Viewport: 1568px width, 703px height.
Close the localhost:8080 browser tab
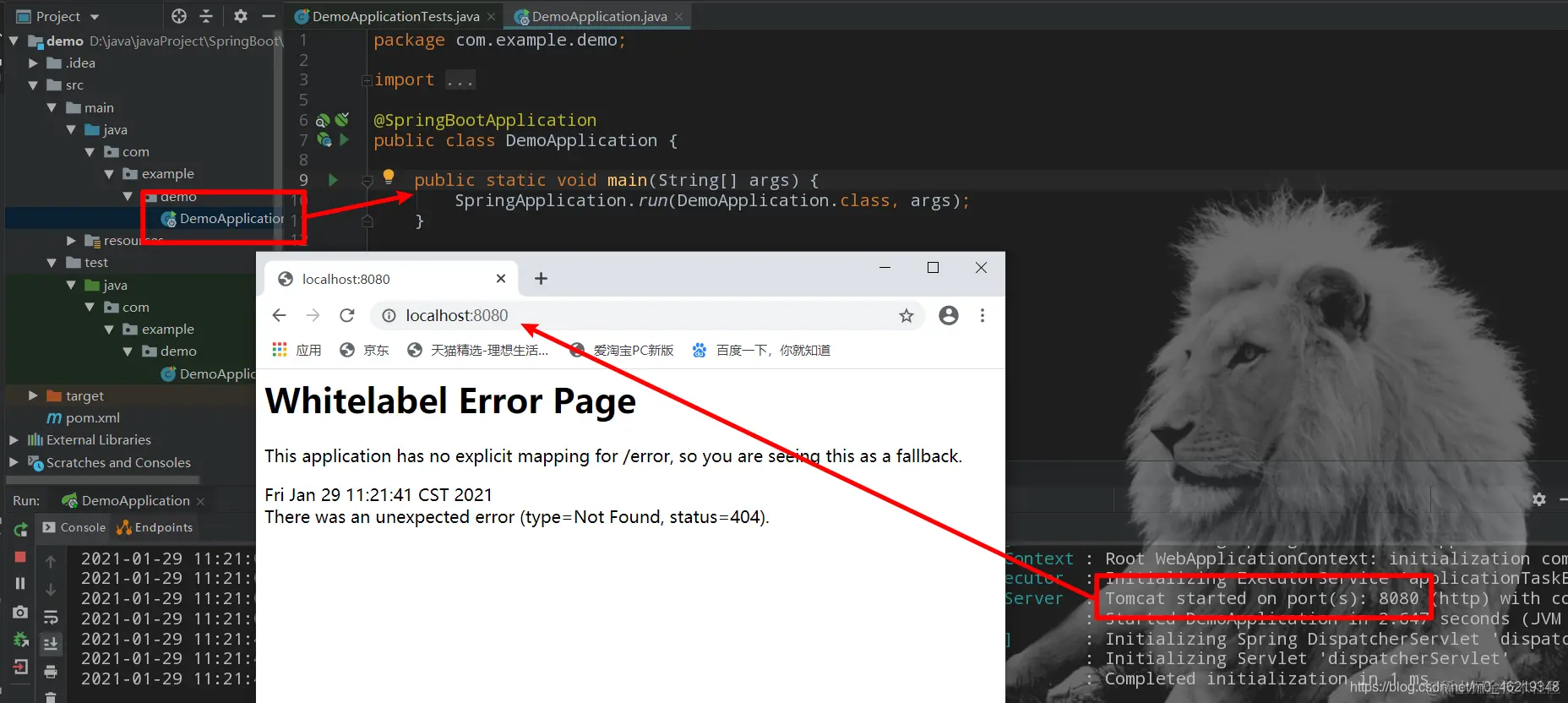coord(501,278)
